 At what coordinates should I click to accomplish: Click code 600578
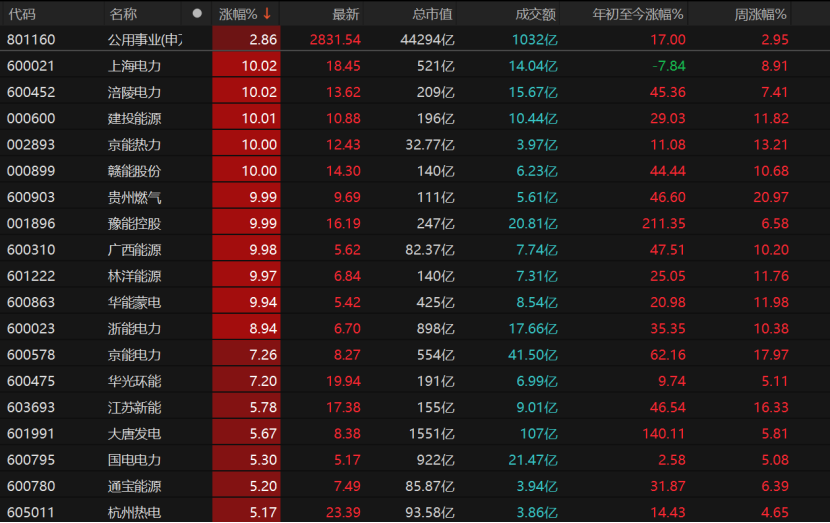coord(31,355)
